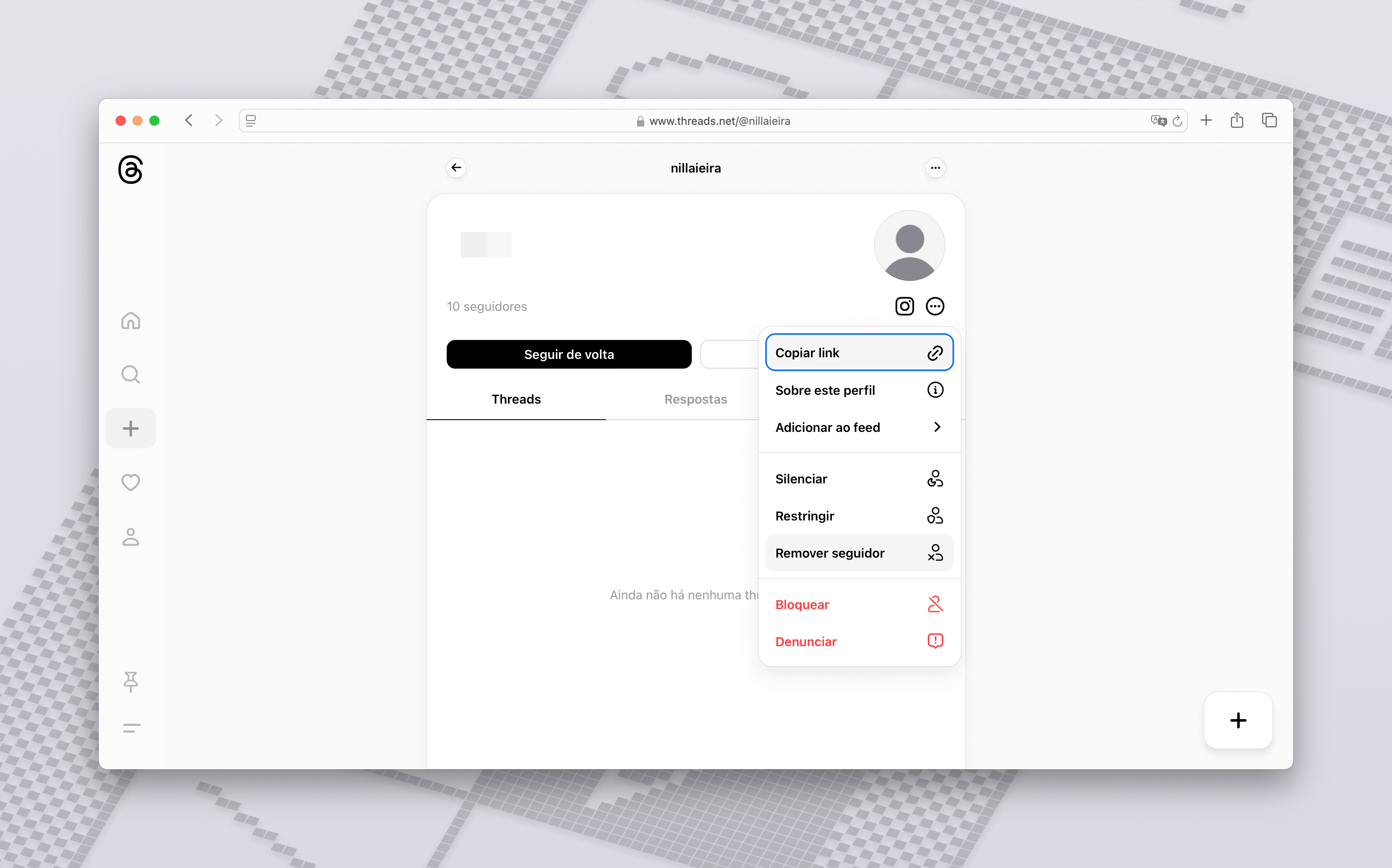Open the Activity heart icon

point(131,482)
